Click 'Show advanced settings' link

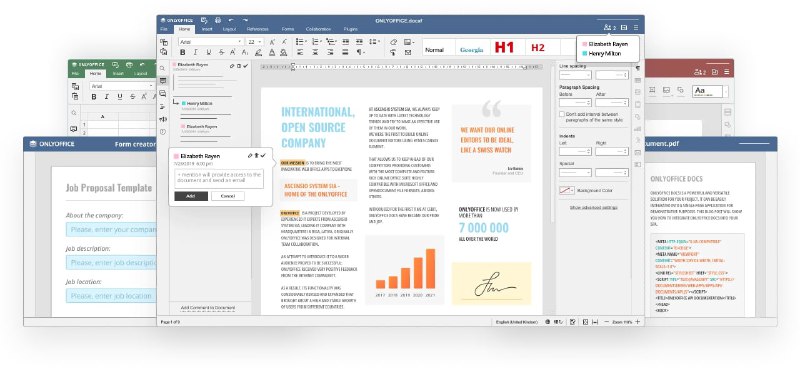click(593, 208)
